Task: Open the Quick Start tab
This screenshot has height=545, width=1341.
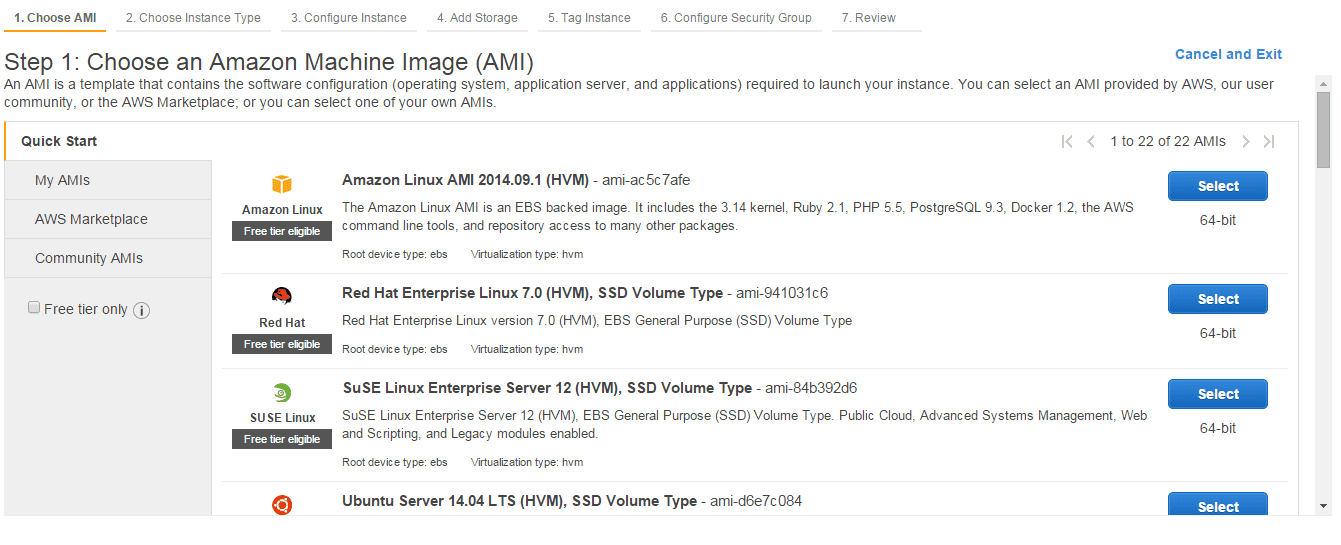Action: click(59, 141)
